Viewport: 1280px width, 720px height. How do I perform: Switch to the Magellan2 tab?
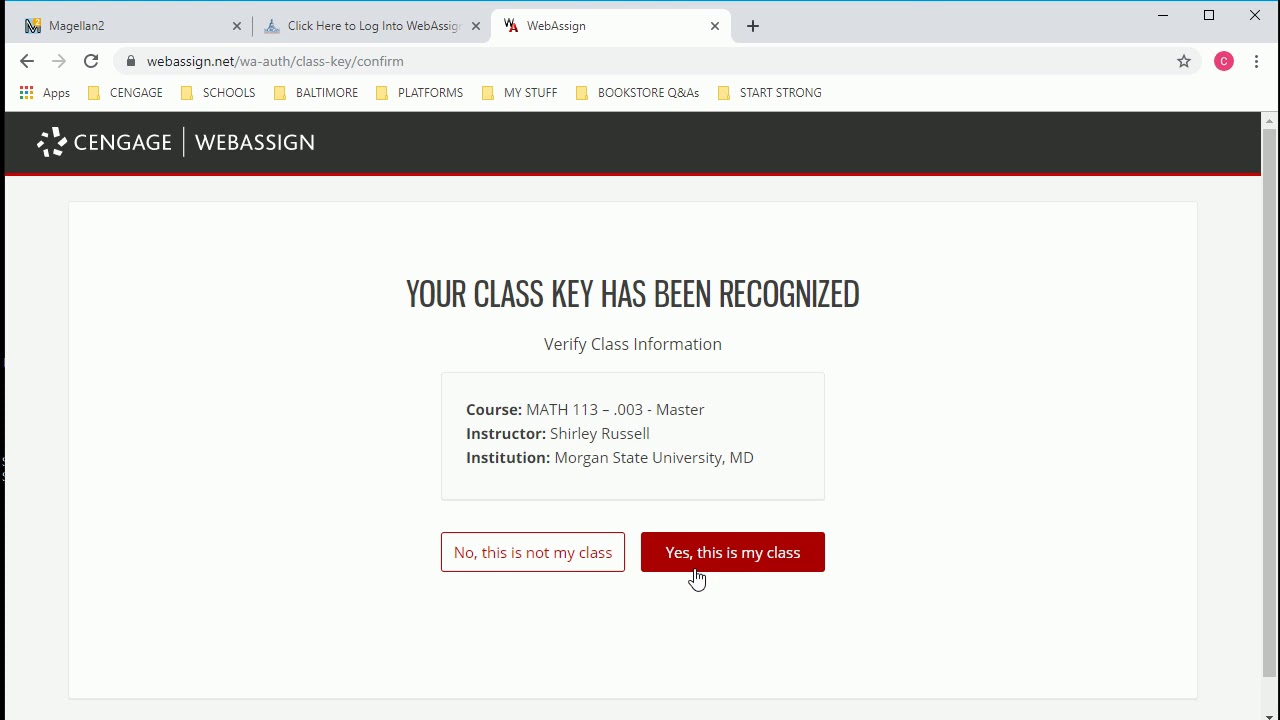click(130, 26)
